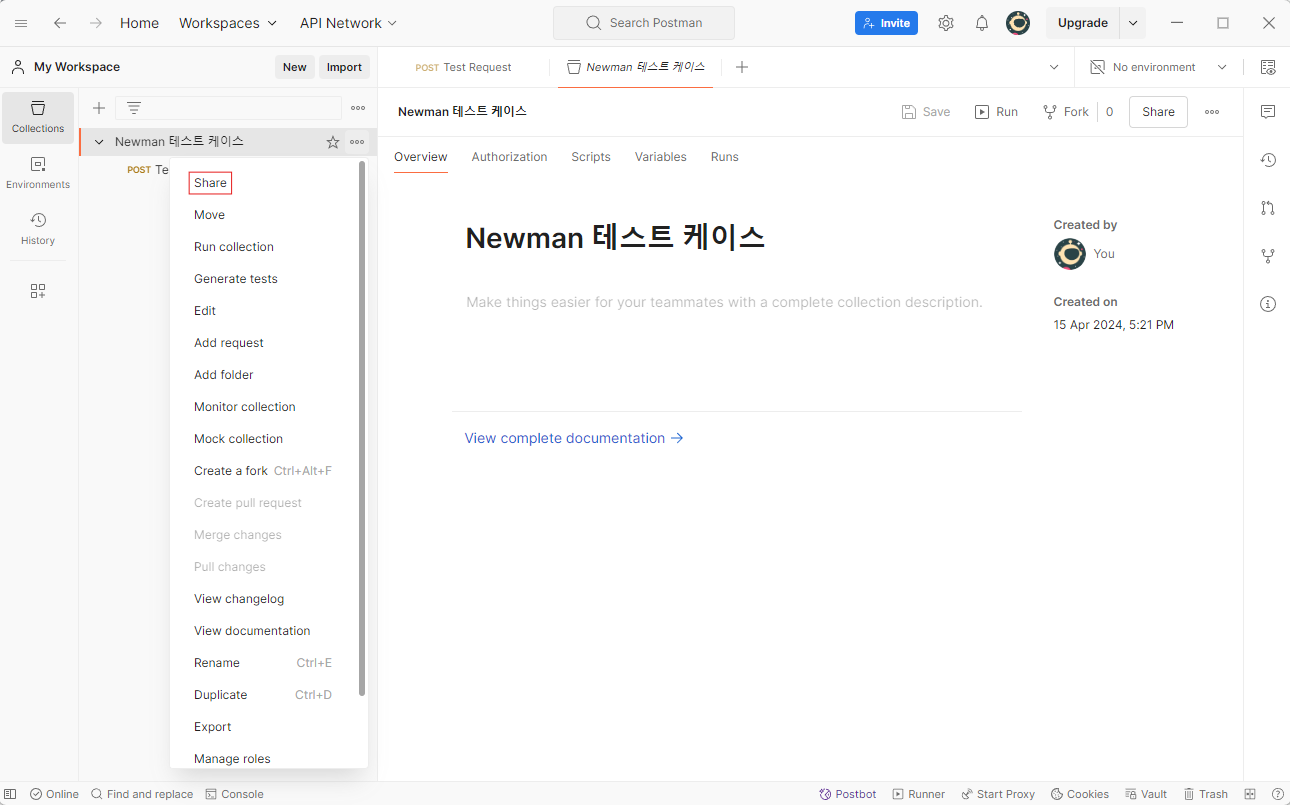This screenshot has height=805, width=1290.
Task: Select Share in the context menu
Action: (210, 183)
